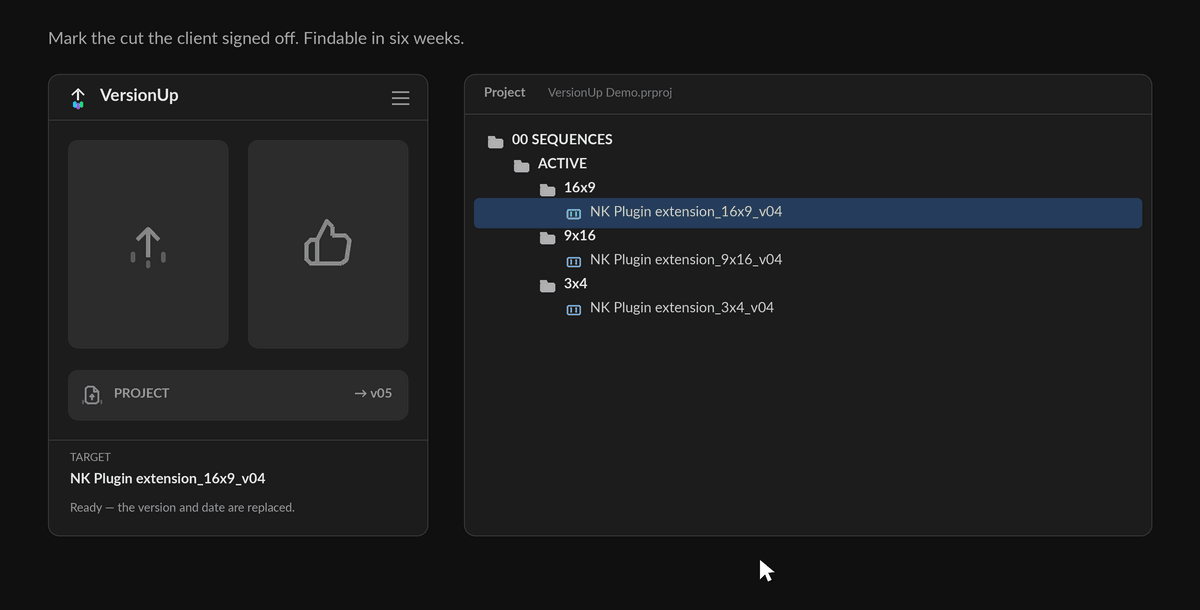Click the thumbs-up approve card
The height and width of the screenshot is (610, 1200).
click(328, 244)
